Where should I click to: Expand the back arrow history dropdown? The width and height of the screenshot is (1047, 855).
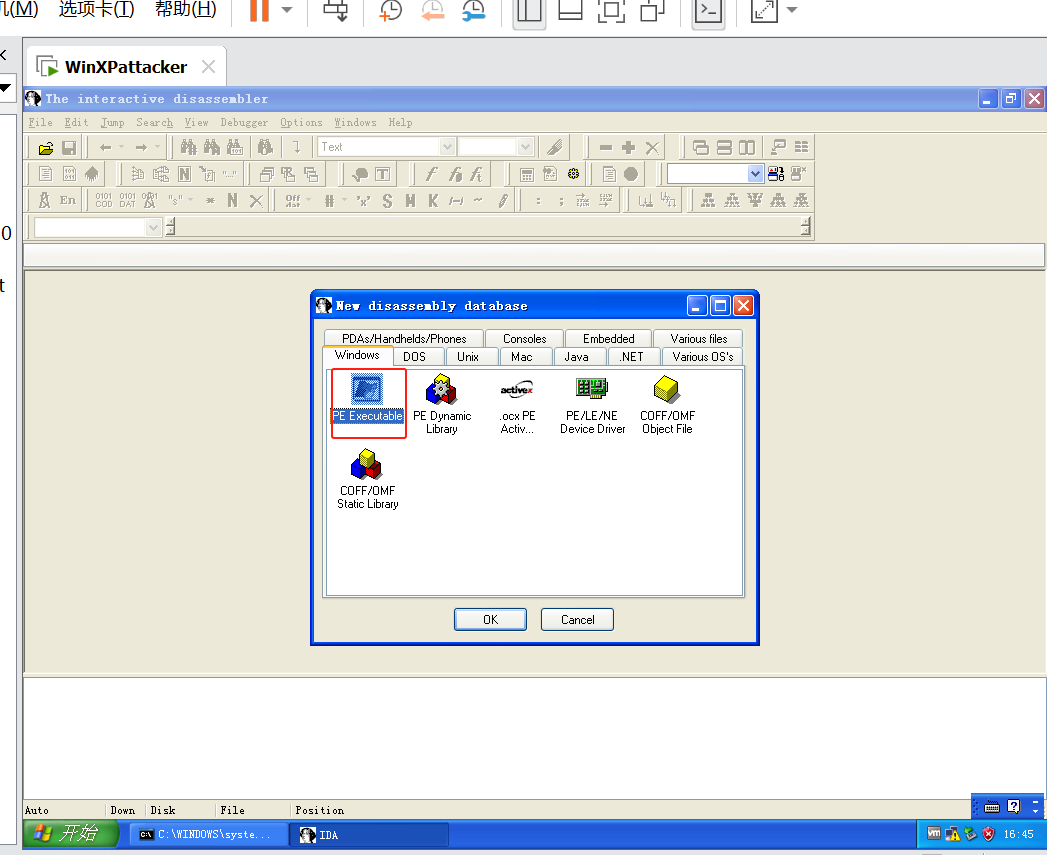[x=122, y=146]
